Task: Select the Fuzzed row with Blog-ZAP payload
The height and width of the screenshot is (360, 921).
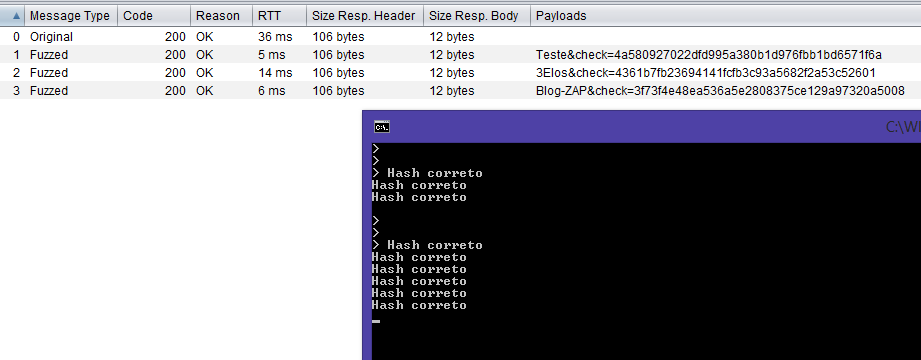Action: (460, 91)
